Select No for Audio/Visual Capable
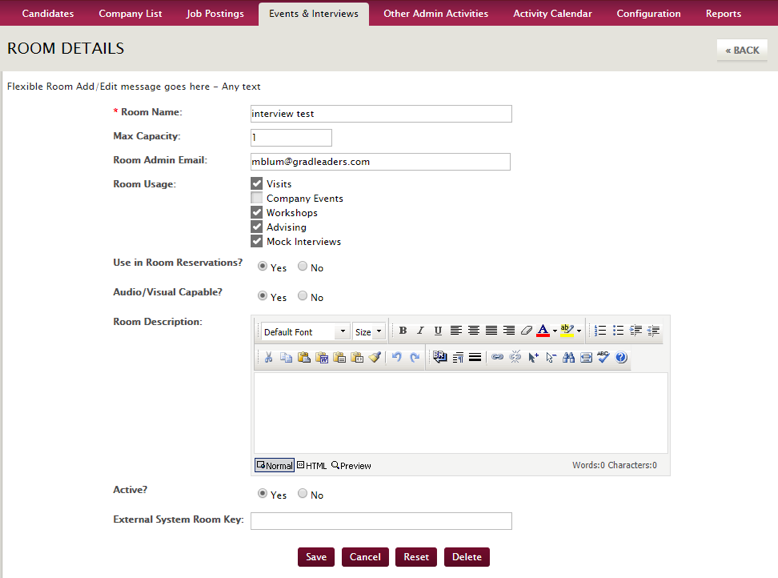This screenshot has width=778, height=578. [x=302, y=296]
